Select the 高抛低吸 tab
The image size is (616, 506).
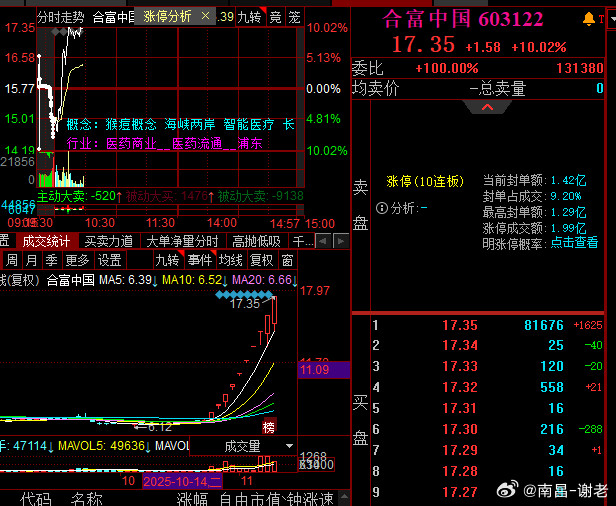(256, 241)
